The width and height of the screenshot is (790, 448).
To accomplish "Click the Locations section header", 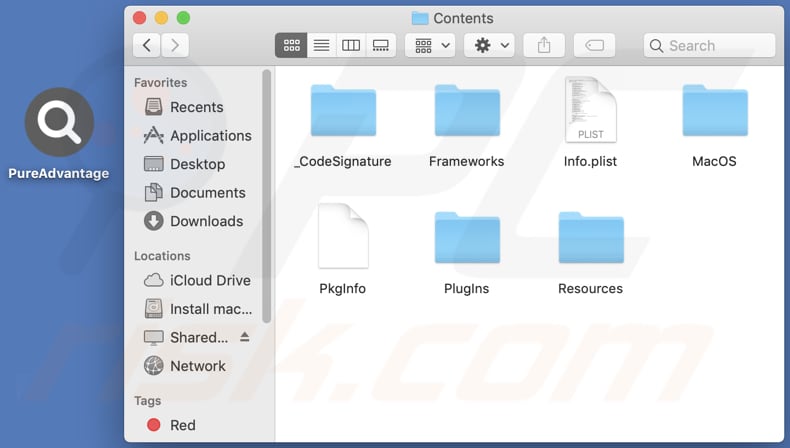I will tap(162, 255).
